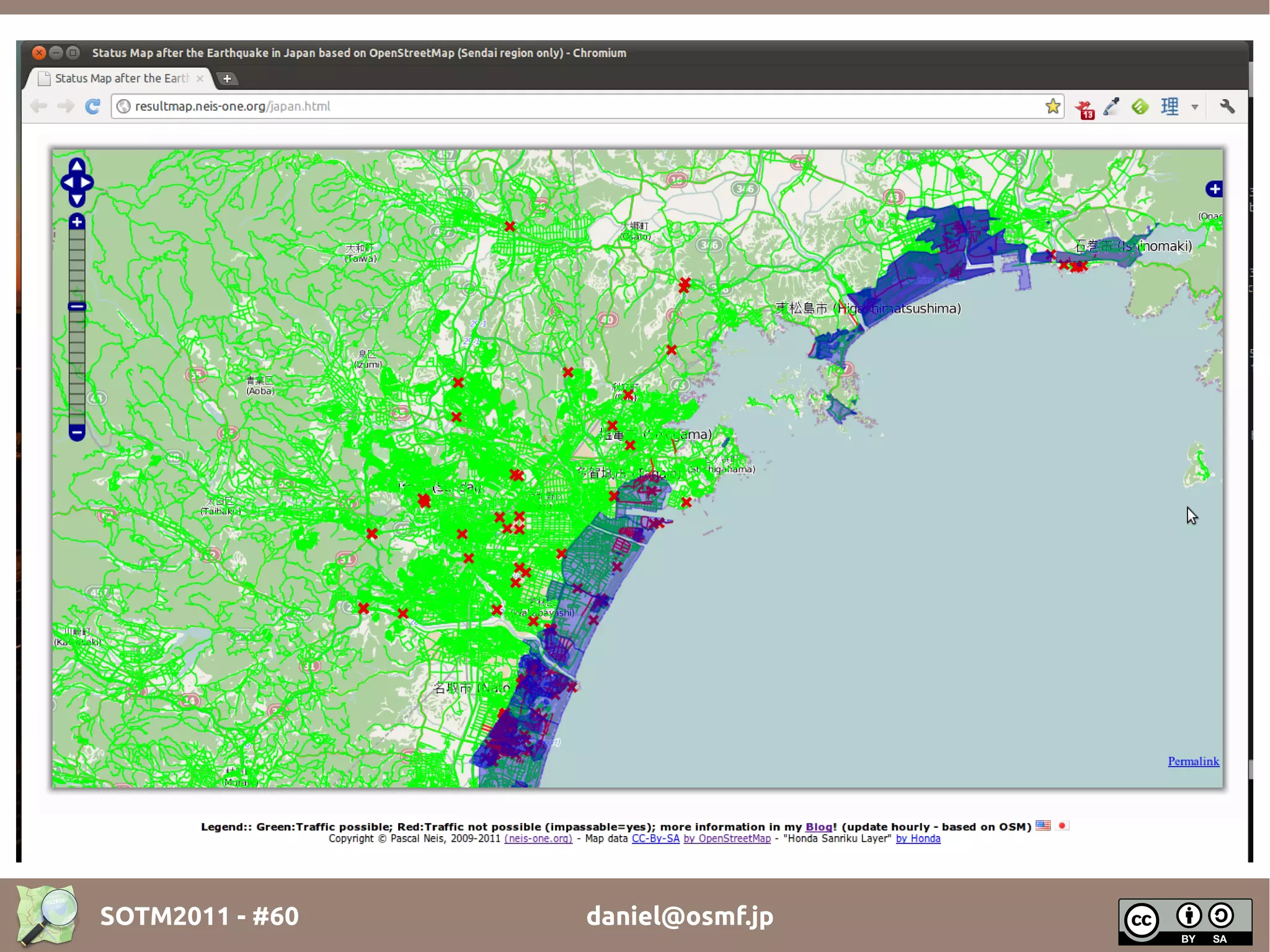The height and width of the screenshot is (952, 1270).
Task: Click the address bar URL field
Action: pos(558,107)
